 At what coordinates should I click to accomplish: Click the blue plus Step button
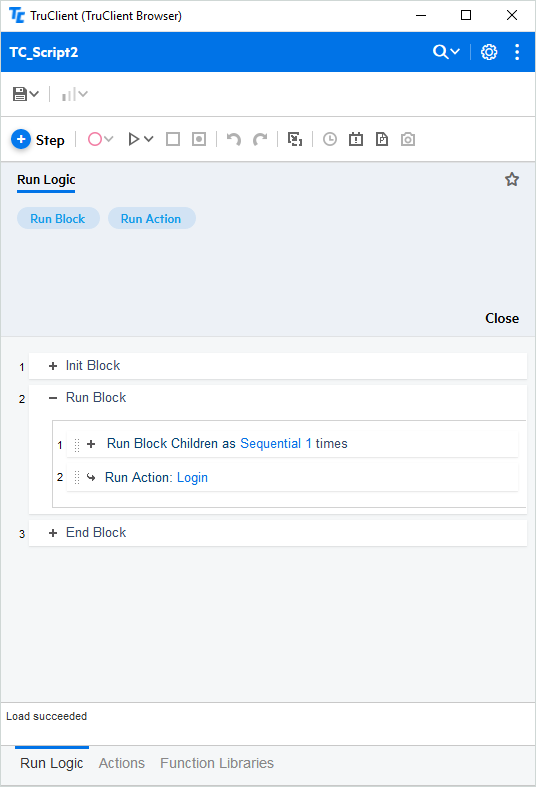(x=38, y=140)
